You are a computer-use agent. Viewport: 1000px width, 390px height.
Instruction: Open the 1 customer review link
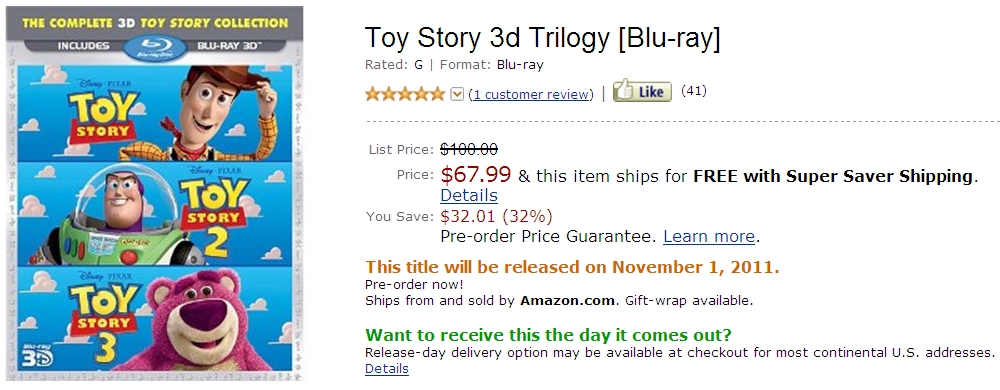pos(531,94)
